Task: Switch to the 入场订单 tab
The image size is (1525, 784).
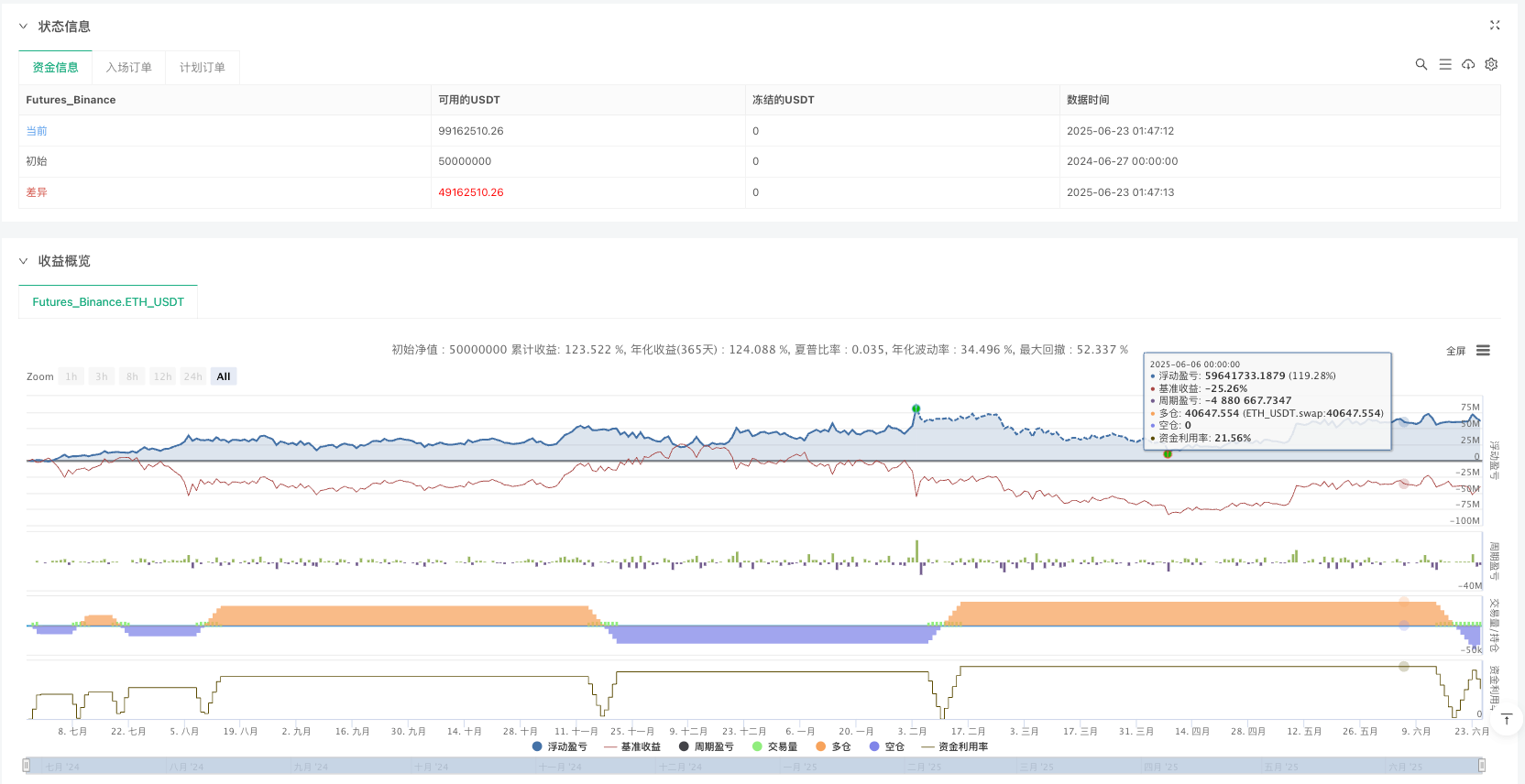Action: (x=128, y=68)
